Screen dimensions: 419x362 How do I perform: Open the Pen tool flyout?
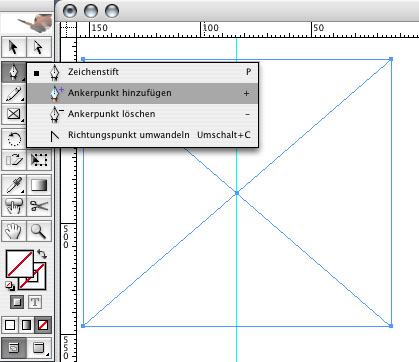(14, 72)
